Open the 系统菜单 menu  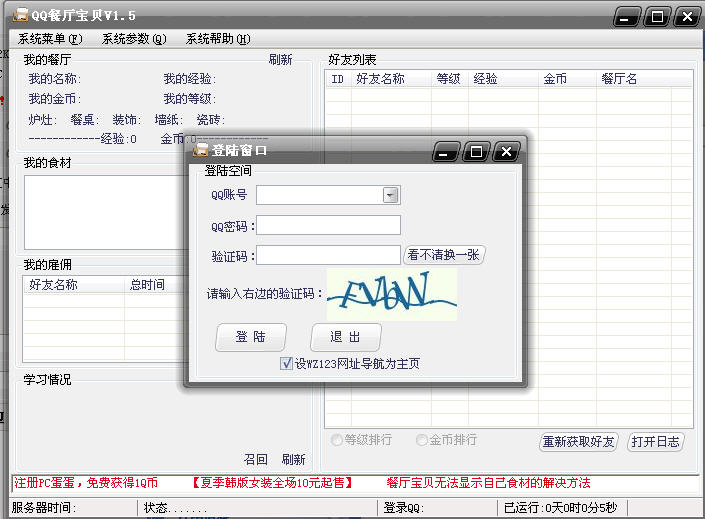tap(50, 39)
